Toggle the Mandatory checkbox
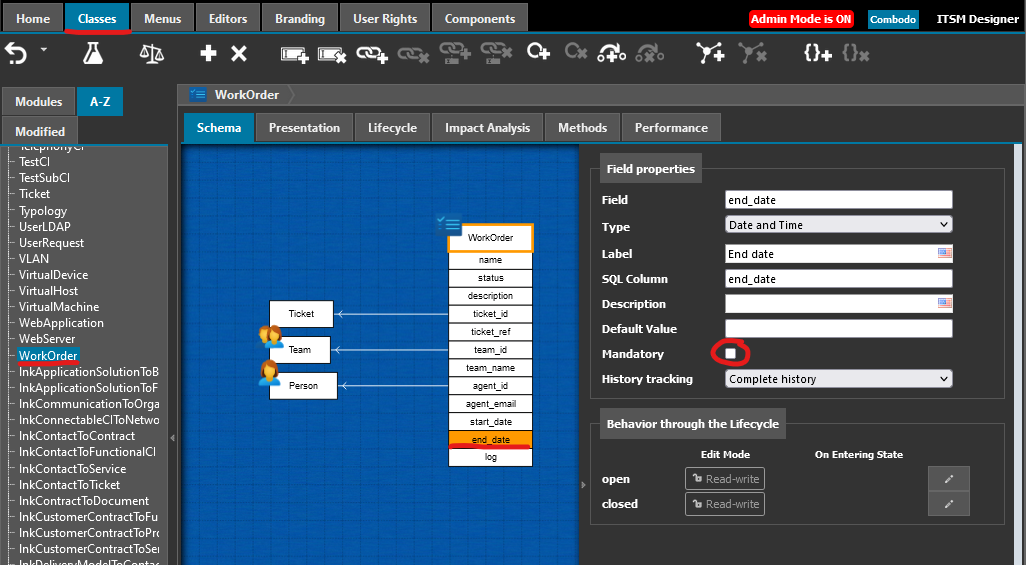Screen dimensions: 1026x565 point(730,354)
